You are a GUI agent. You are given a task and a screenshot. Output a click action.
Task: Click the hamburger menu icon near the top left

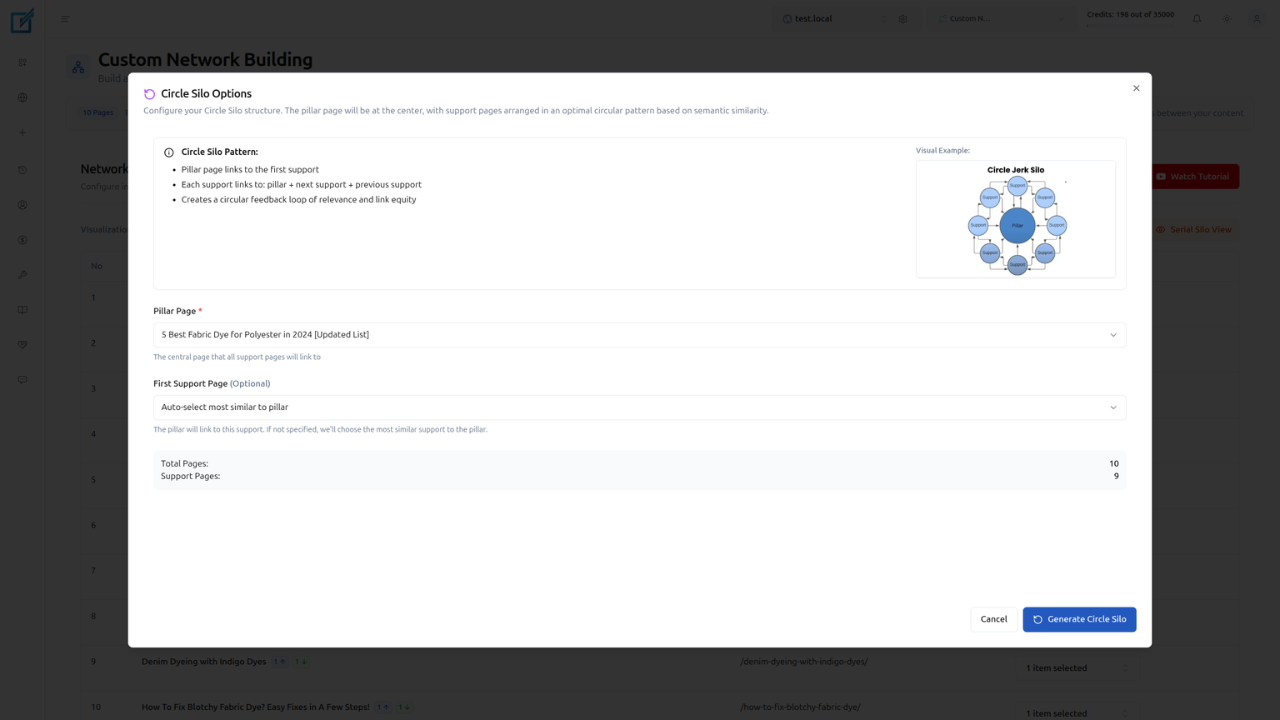[x=66, y=18]
